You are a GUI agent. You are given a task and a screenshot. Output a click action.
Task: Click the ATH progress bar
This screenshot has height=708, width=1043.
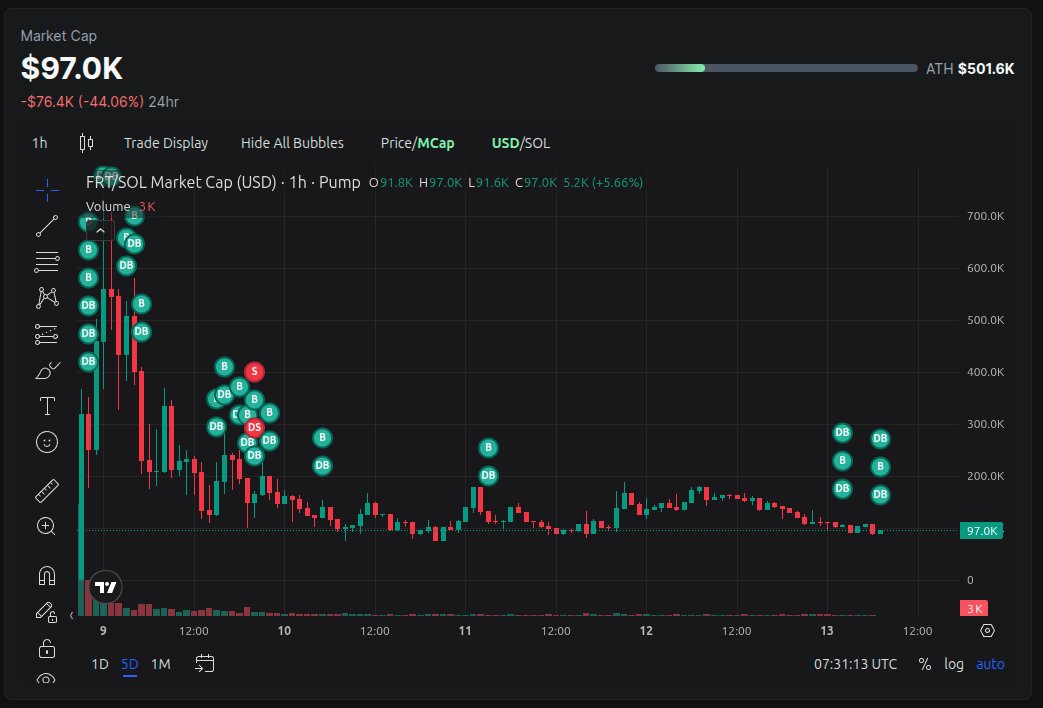(785, 68)
